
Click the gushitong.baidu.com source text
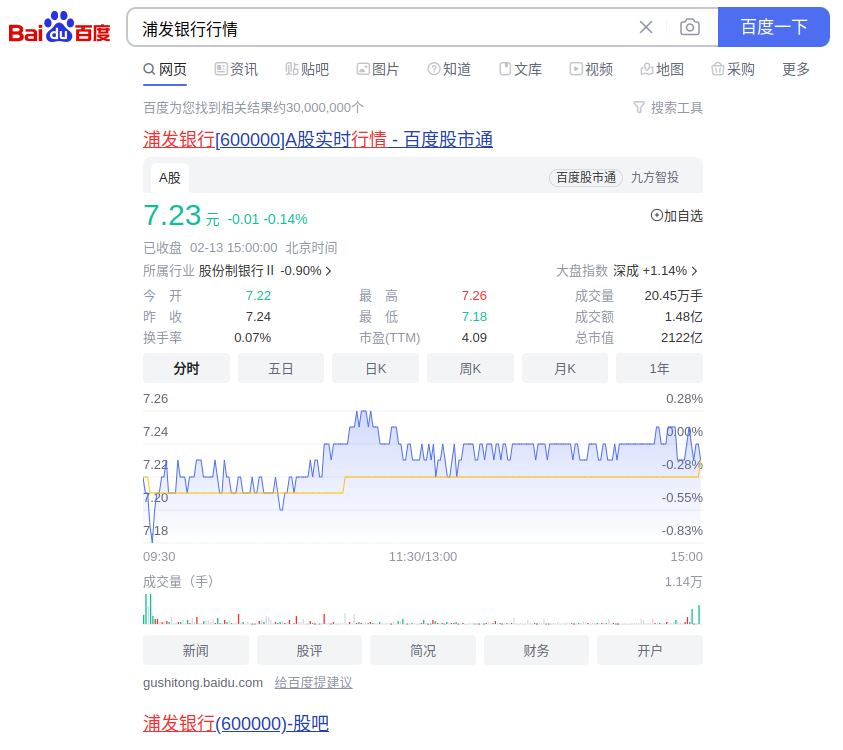tap(203, 683)
